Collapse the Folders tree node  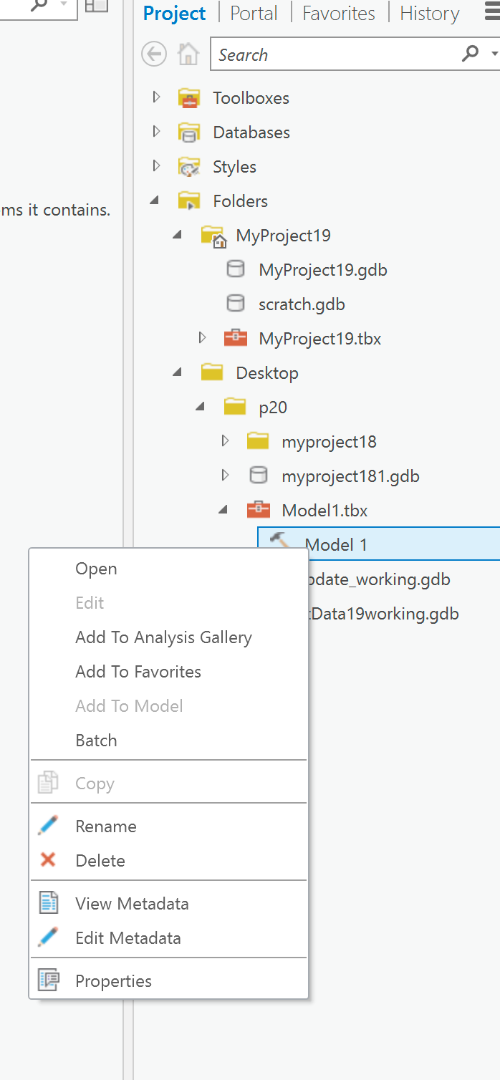pyautogui.click(x=155, y=200)
